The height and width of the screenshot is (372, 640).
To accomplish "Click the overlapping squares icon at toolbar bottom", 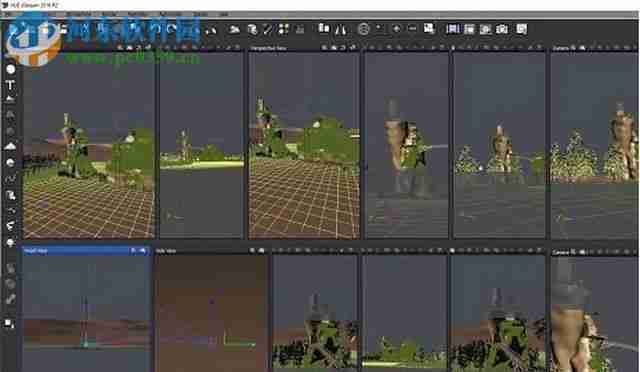I will click(9, 324).
